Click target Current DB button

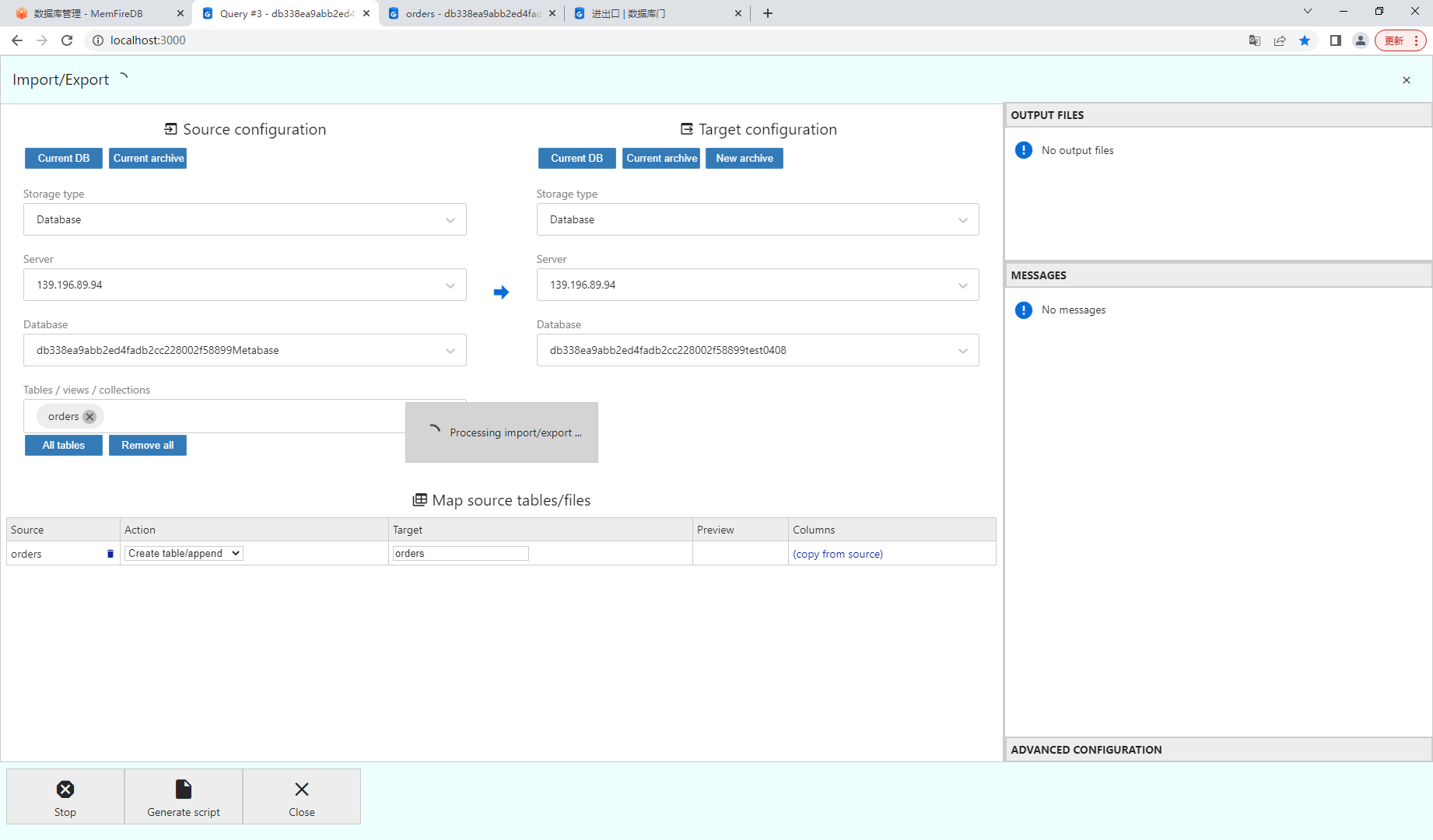pyautogui.click(x=577, y=158)
